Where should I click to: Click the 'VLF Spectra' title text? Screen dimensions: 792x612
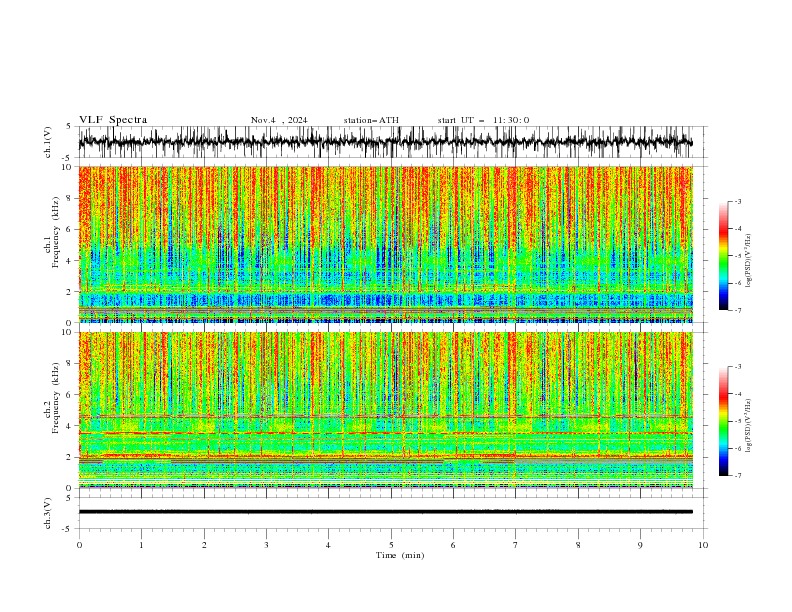click(113, 120)
